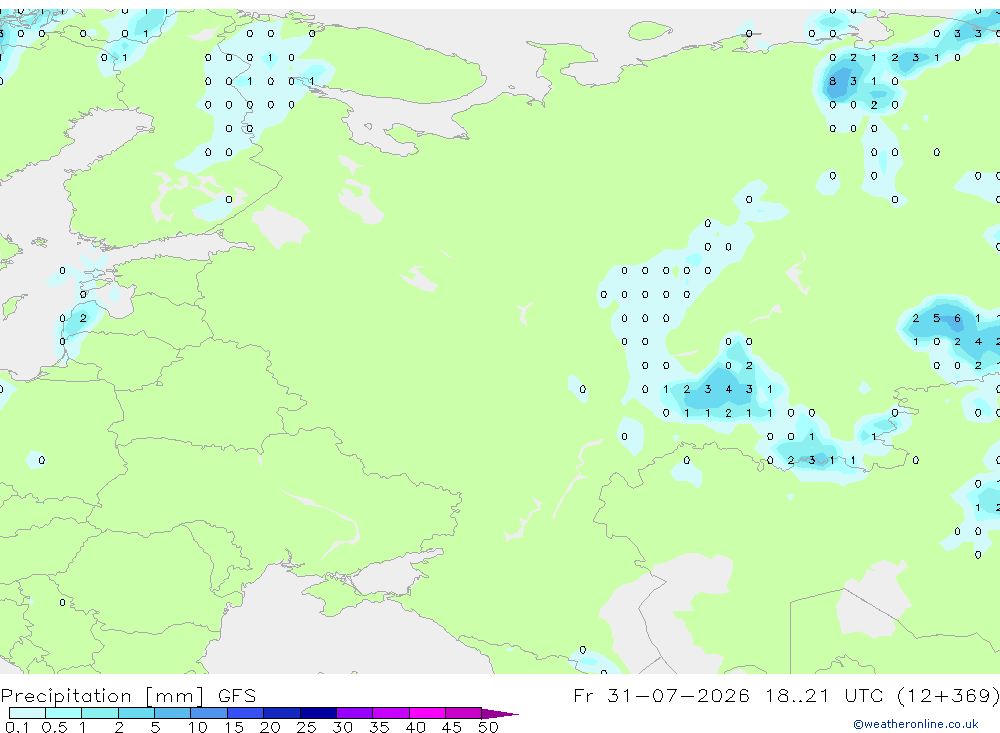
Task: Choose the legend swatch between 5 and 10
Action: pos(173,713)
